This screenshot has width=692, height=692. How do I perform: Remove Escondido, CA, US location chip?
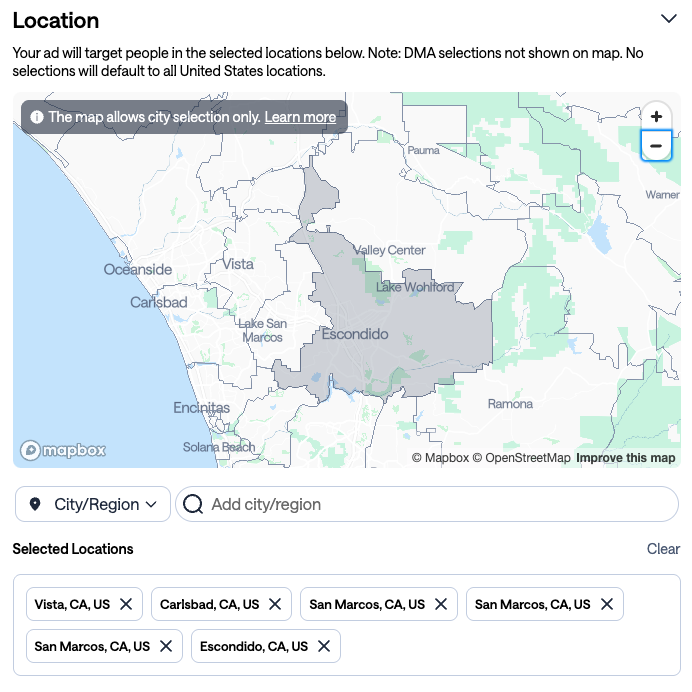pos(324,646)
